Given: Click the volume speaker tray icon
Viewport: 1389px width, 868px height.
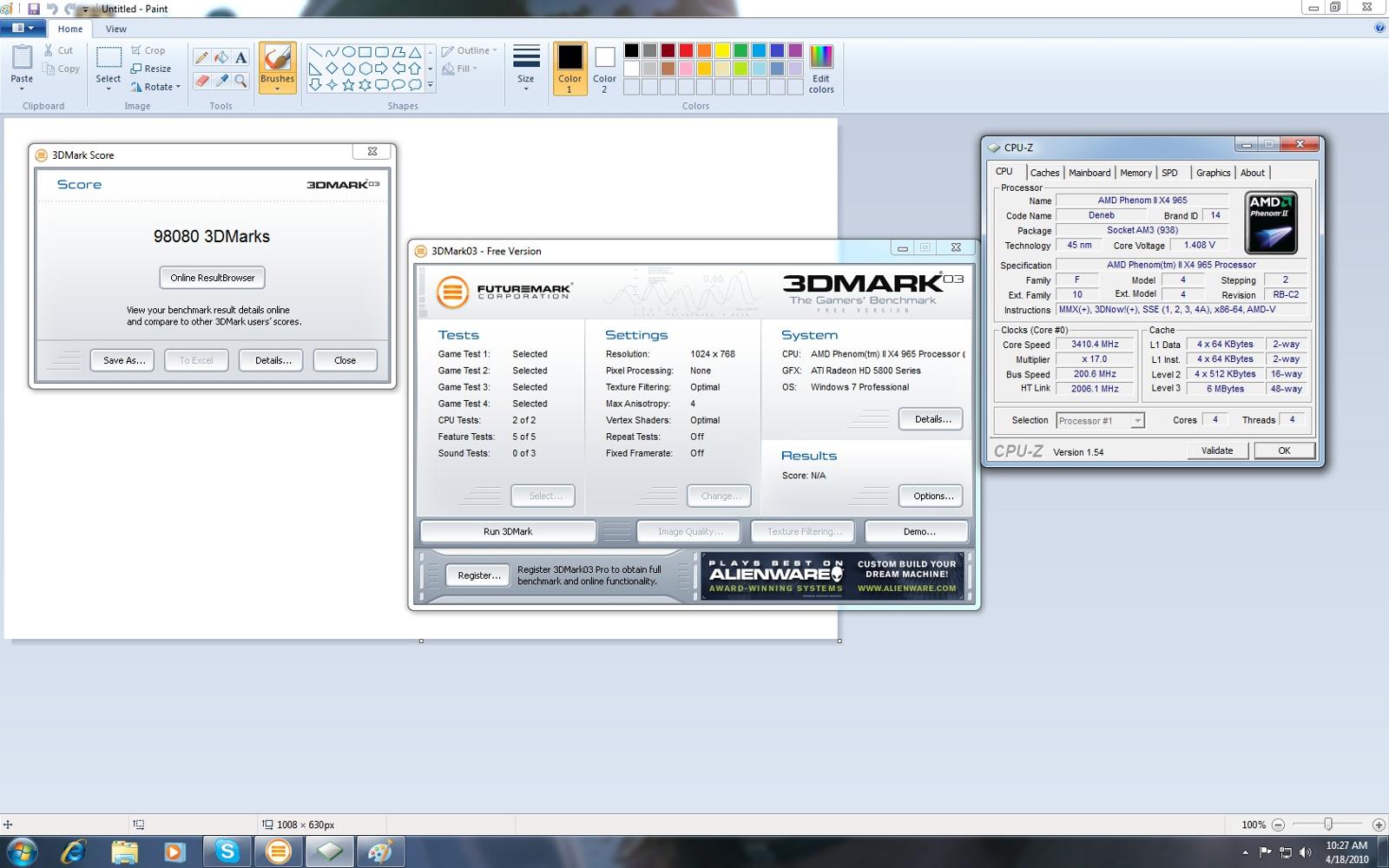Looking at the screenshot, I should coord(1305,852).
